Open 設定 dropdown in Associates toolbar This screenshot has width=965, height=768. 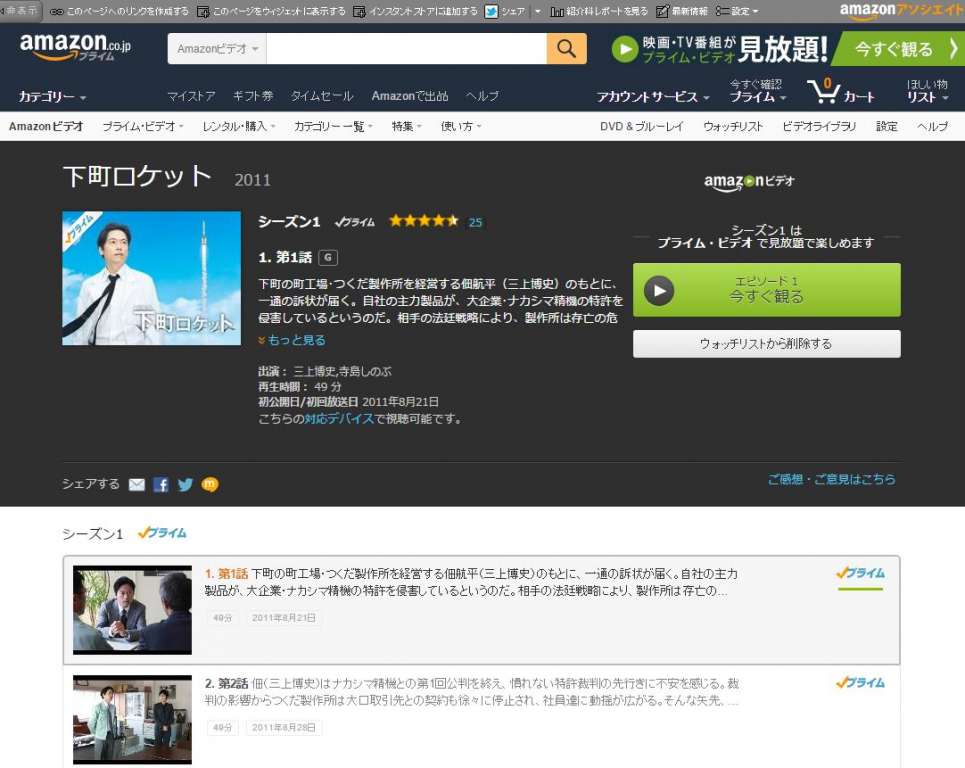pyautogui.click(x=737, y=11)
